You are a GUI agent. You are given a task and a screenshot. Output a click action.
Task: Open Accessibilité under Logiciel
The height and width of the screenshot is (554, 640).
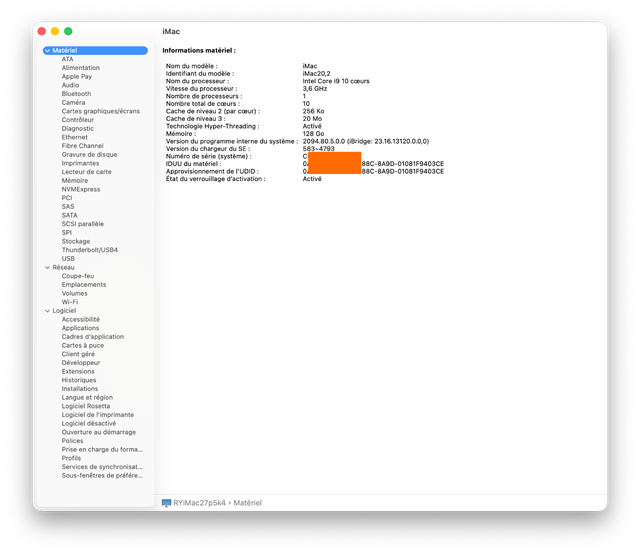(x=81, y=319)
